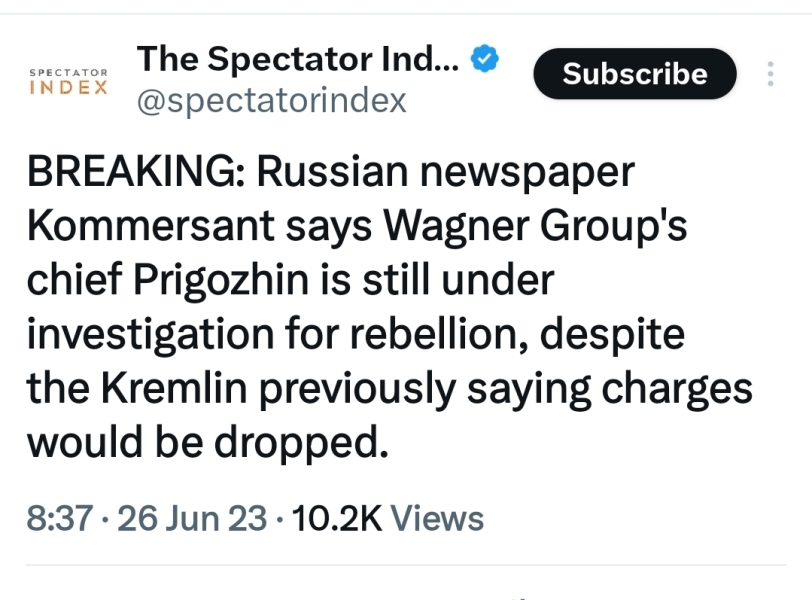Click the 8:37 timestamp
Screen dimensions: 812x600
(61, 519)
